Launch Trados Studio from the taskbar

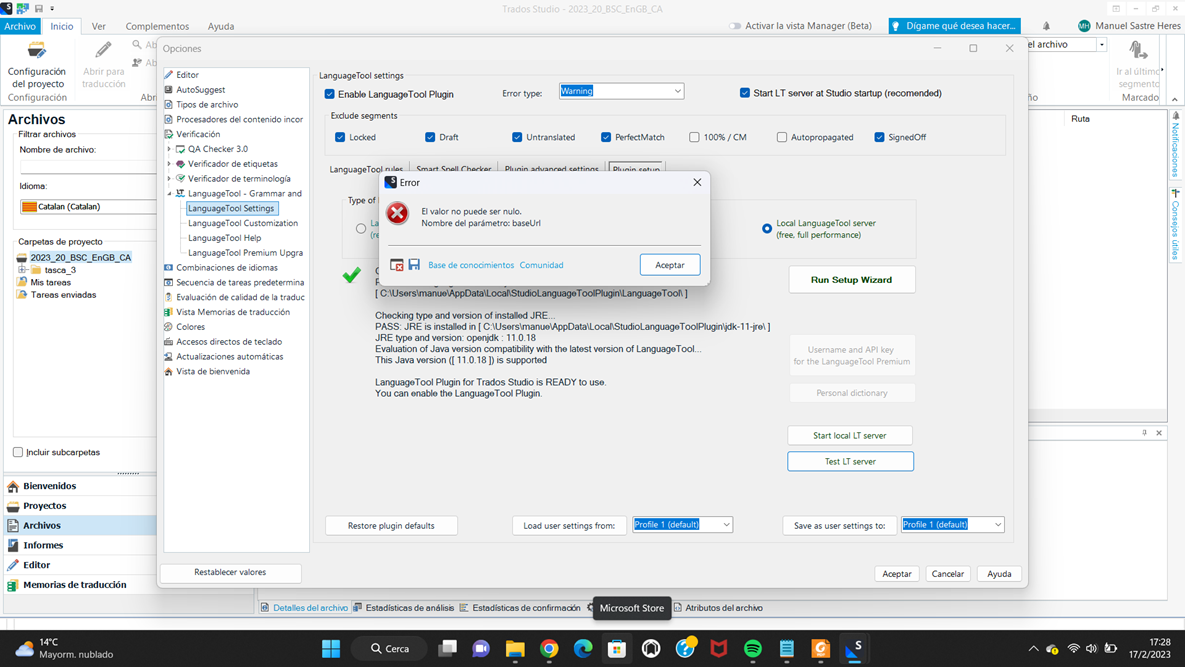[854, 649]
